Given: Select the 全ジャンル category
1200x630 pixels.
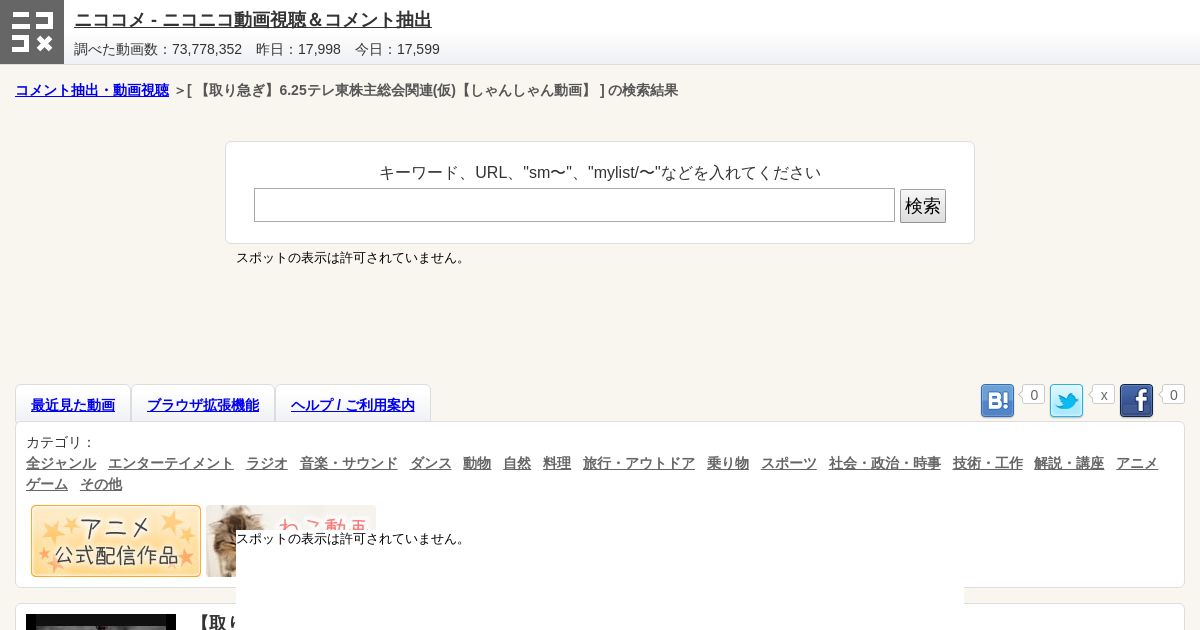Looking at the screenshot, I should 61,463.
